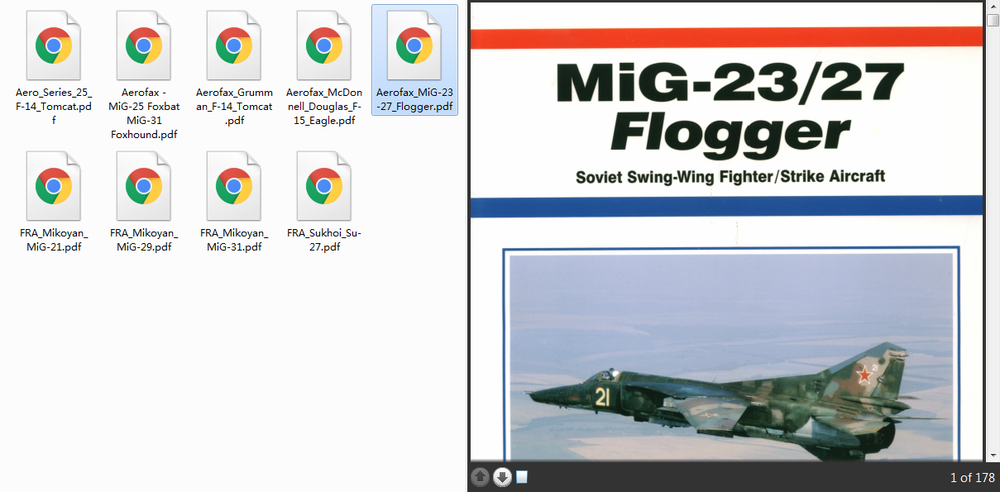1000x492 pixels.
Task: Click the Chrome icon of Aerofax_McDonnell_Douglas_F-15_Eagle.pdf
Action: (x=324, y=45)
